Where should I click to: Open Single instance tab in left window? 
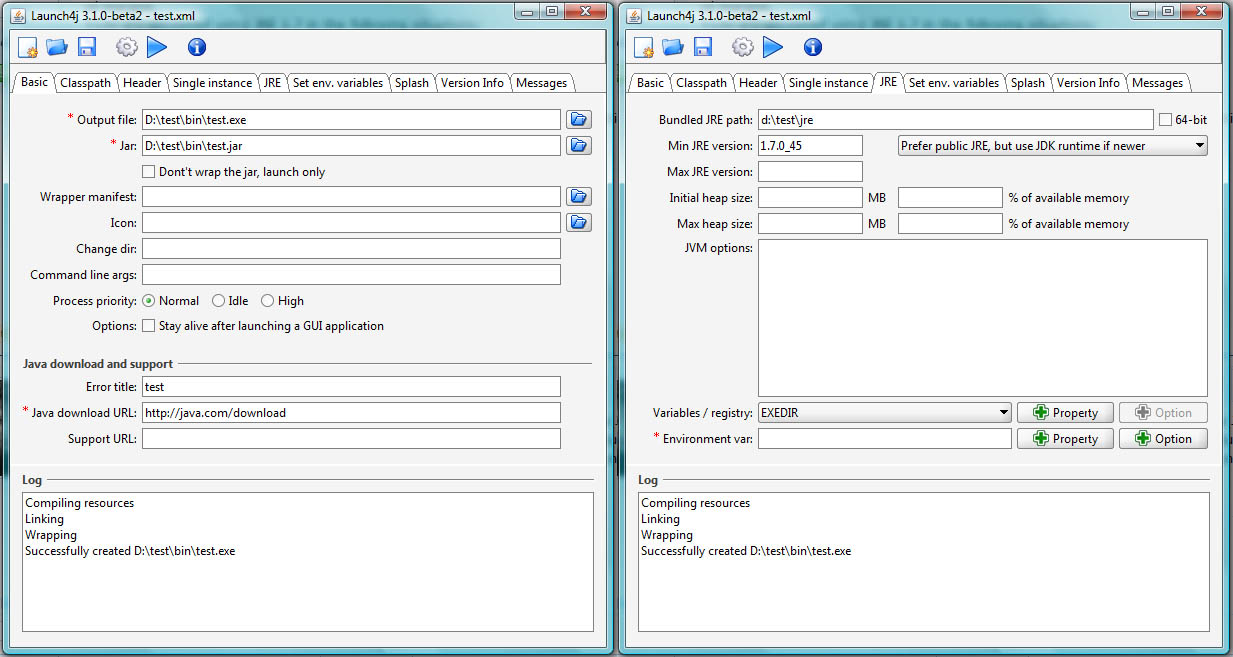212,83
